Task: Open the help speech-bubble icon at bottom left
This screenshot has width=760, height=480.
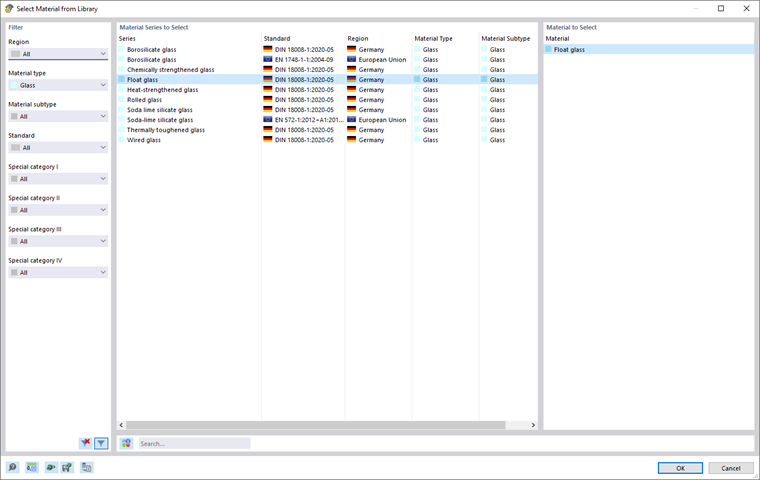Action: pyautogui.click(x=13, y=467)
